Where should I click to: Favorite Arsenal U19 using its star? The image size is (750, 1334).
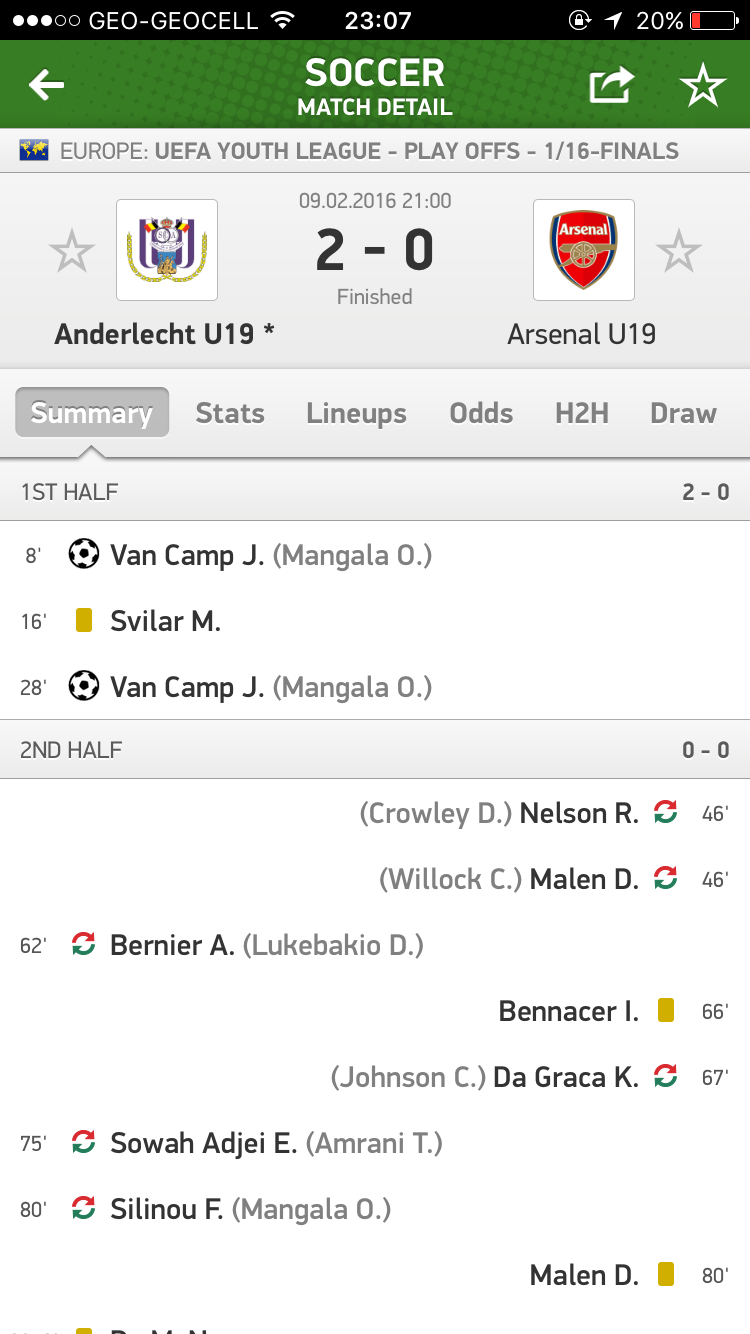[679, 251]
